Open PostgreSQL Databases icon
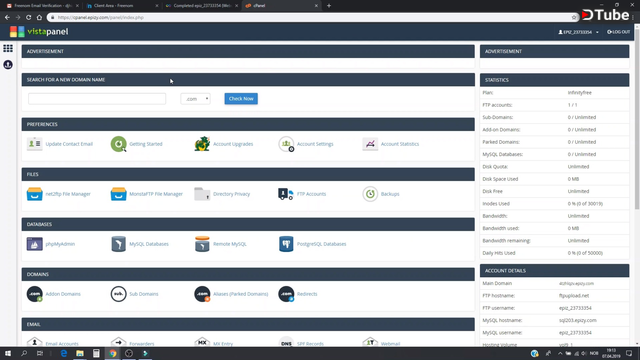This screenshot has width=640, height=360. pyautogui.click(x=286, y=244)
